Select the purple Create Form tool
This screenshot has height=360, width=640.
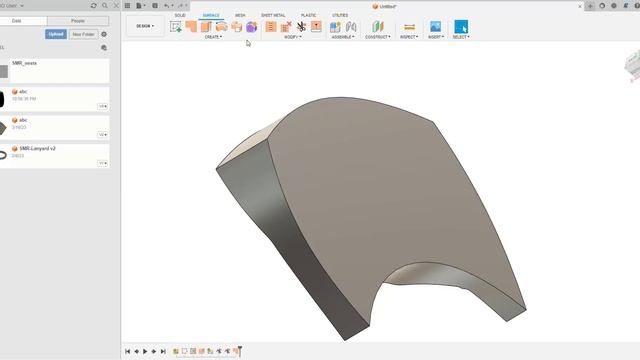[252, 27]
